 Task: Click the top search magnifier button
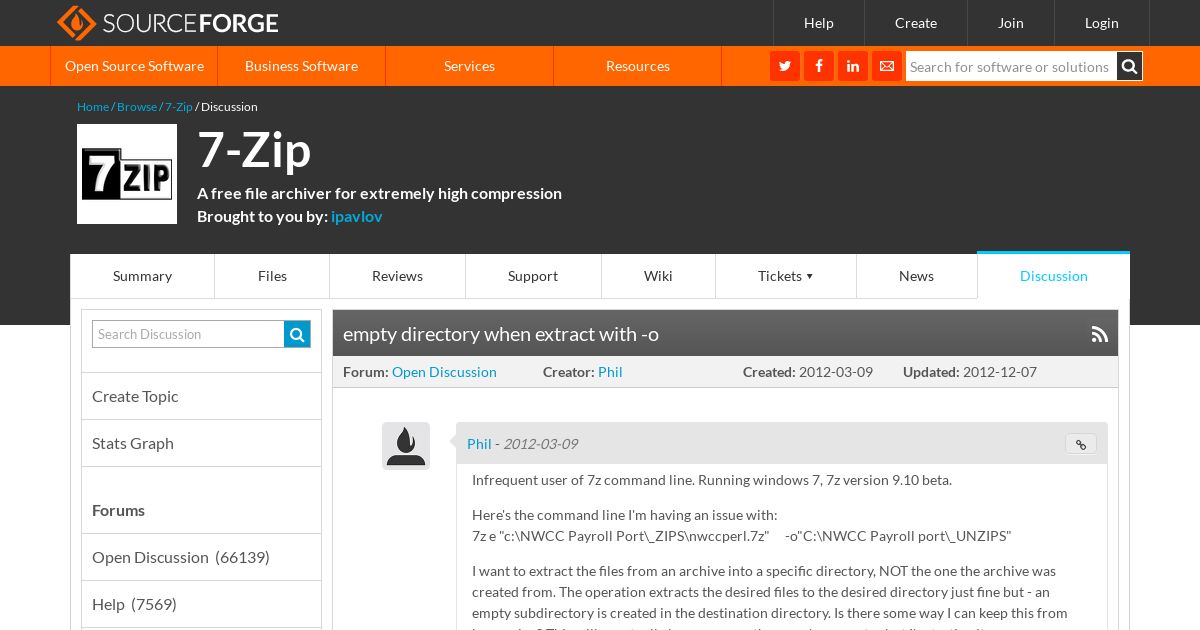pyautogui.click(x=1130, y=67)
